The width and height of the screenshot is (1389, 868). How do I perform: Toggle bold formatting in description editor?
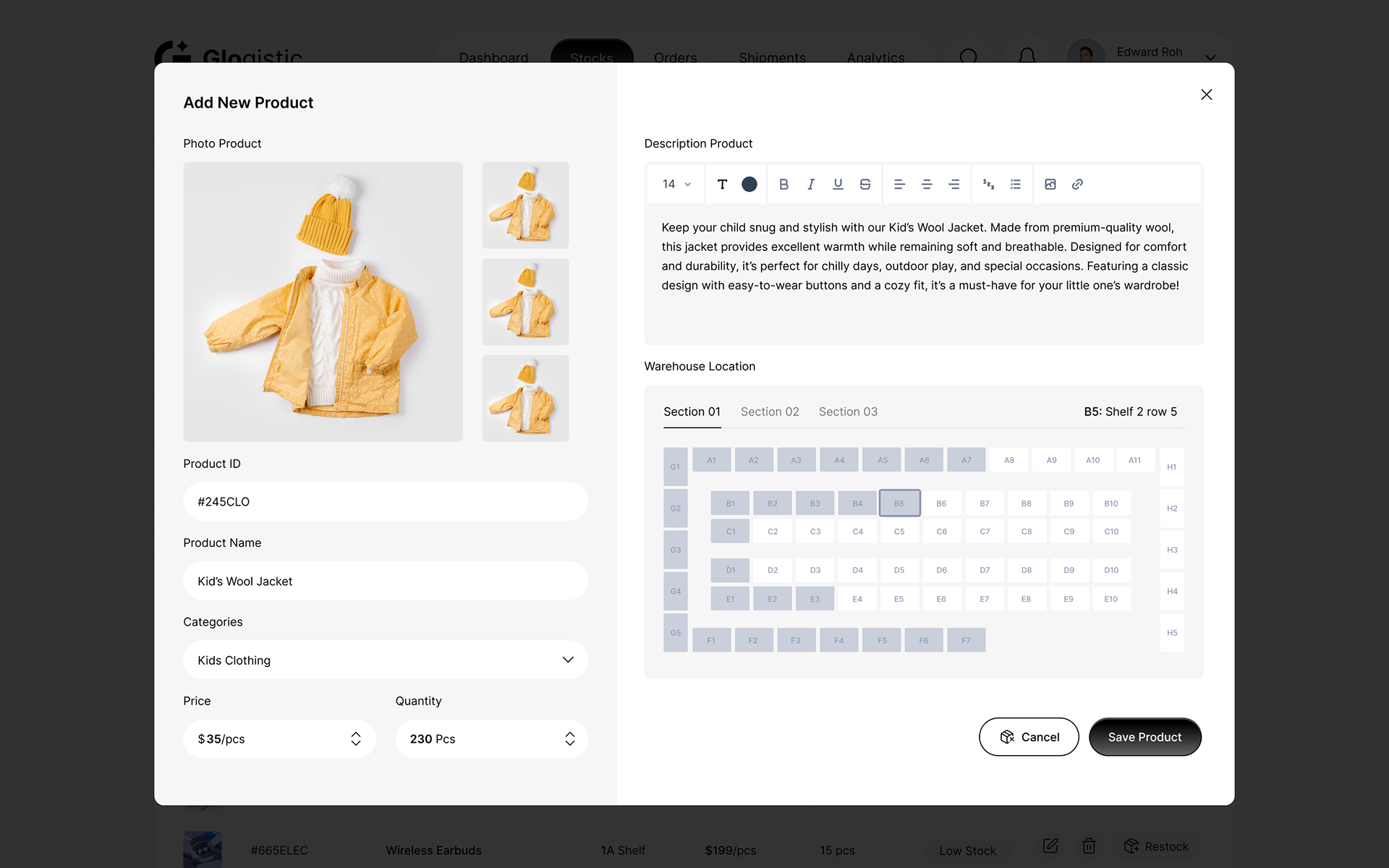click(x=783, y=184)
